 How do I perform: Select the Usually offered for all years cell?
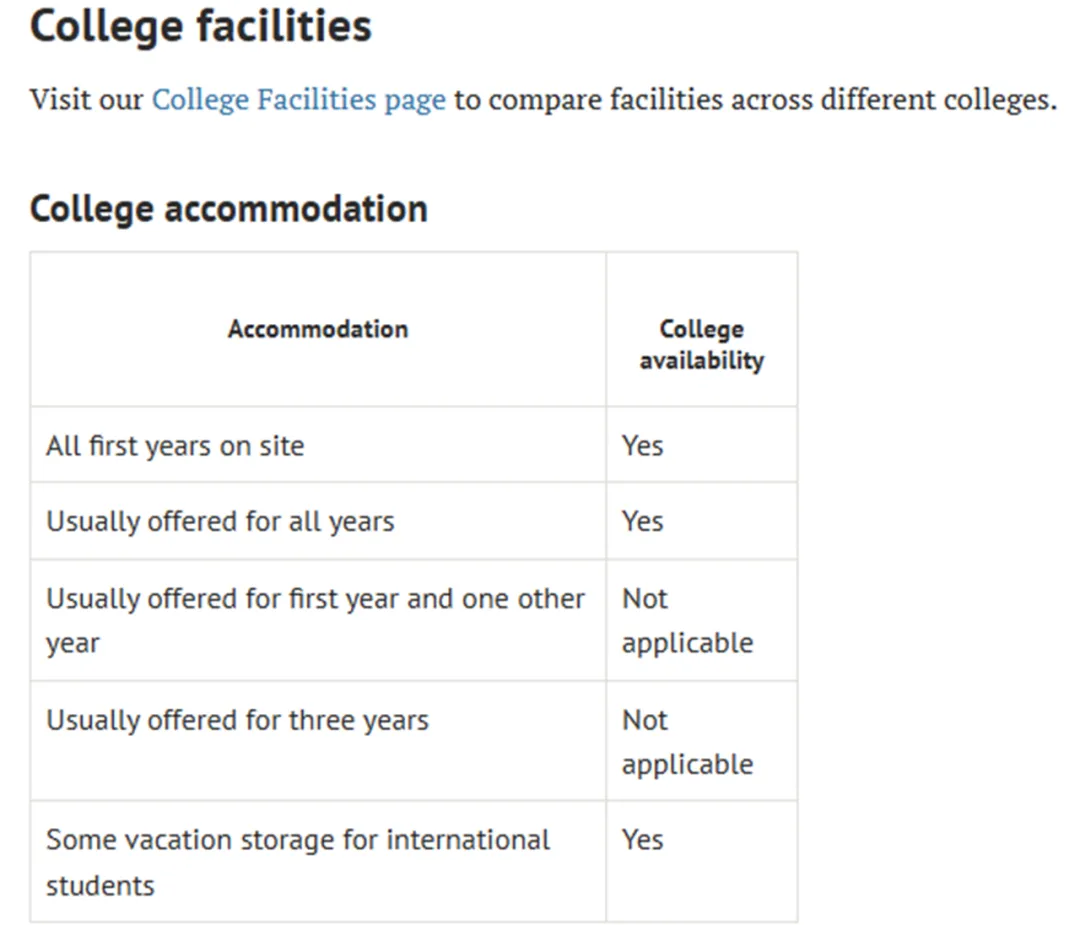coord(318,521)
